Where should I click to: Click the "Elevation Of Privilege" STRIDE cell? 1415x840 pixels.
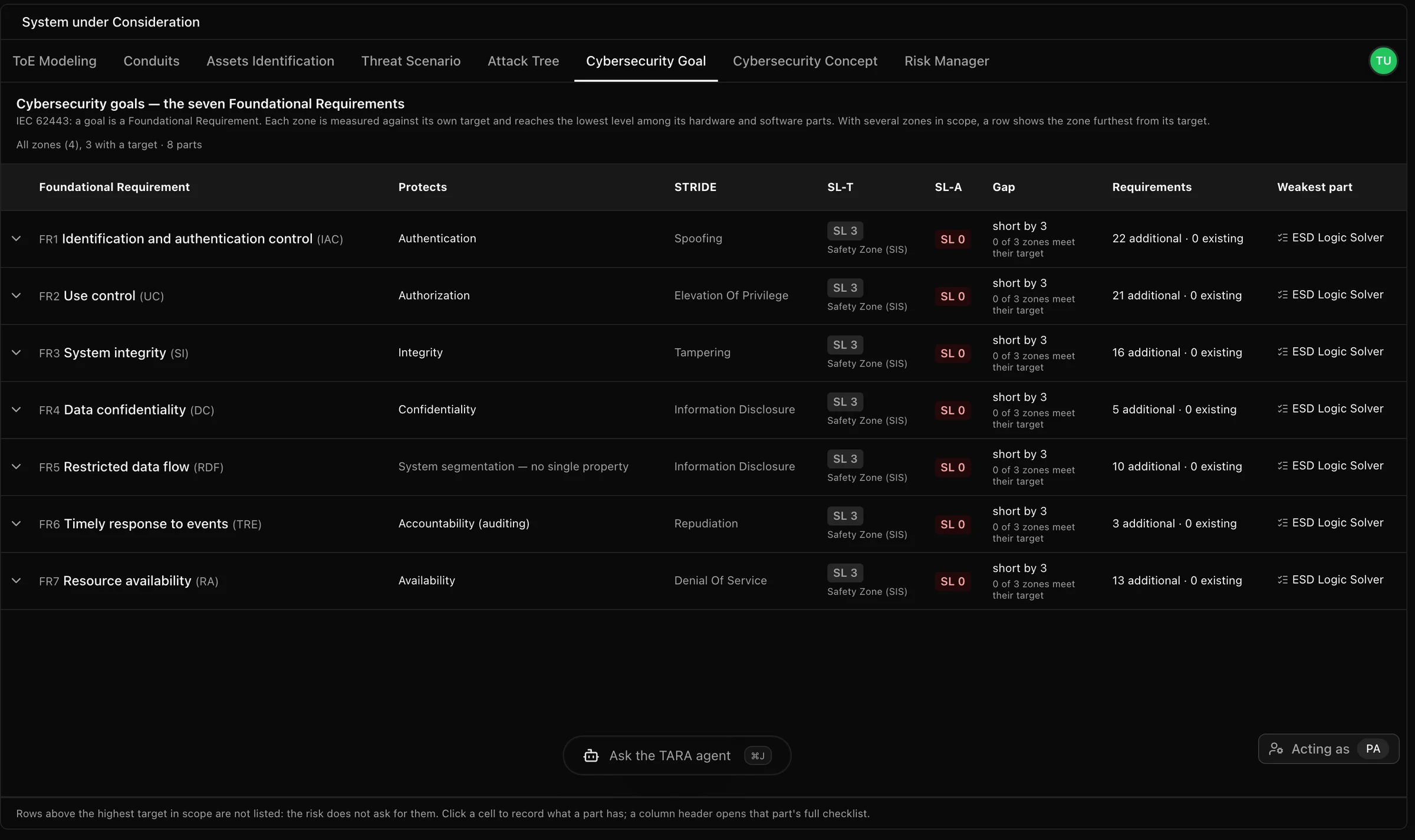point(731,295)
